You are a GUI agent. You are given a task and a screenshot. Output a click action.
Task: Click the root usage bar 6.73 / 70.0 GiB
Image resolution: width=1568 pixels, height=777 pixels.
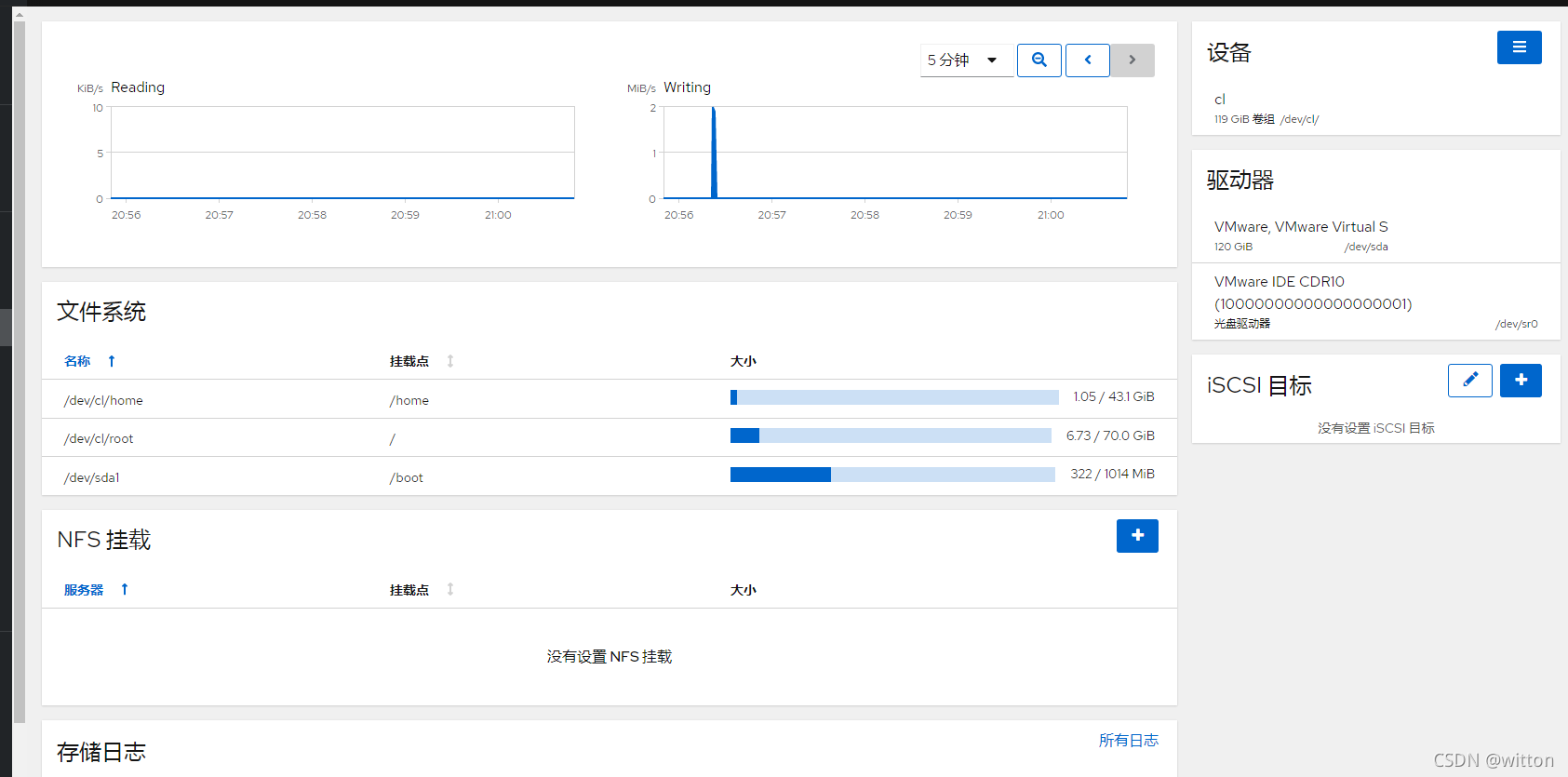pos(891,435)
